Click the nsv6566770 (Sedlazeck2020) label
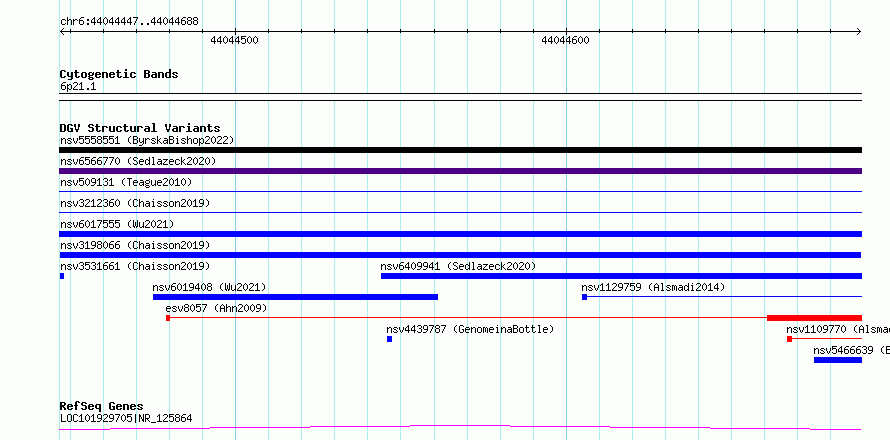This screenshot has height=440, width=890. coord(138,161)
